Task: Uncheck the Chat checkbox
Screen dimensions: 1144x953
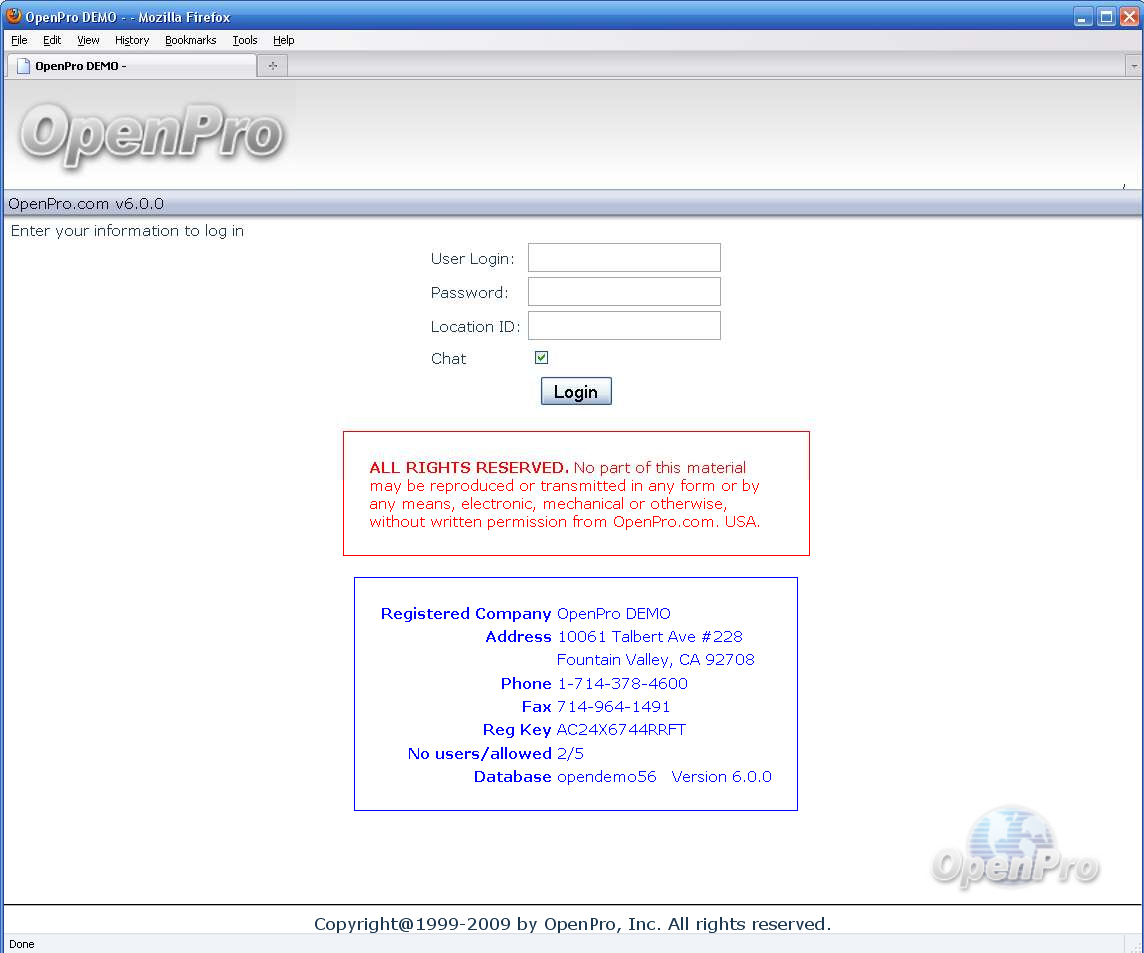Action: [542, 358]
